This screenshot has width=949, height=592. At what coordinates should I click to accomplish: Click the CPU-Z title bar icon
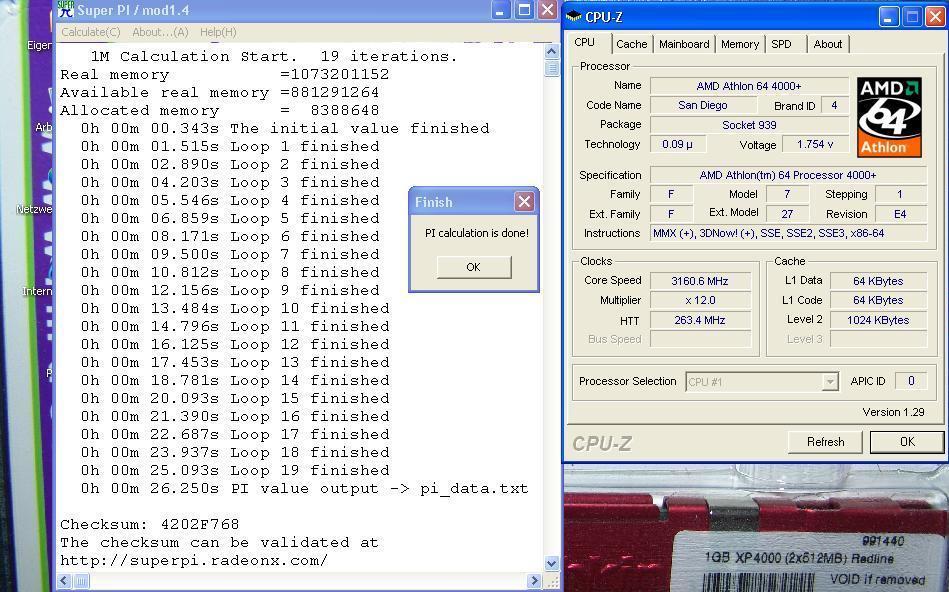(x=573, y=17)
